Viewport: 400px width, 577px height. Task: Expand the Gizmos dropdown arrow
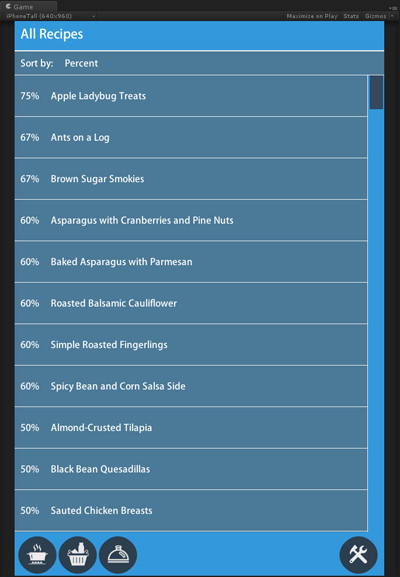point(392,16)
